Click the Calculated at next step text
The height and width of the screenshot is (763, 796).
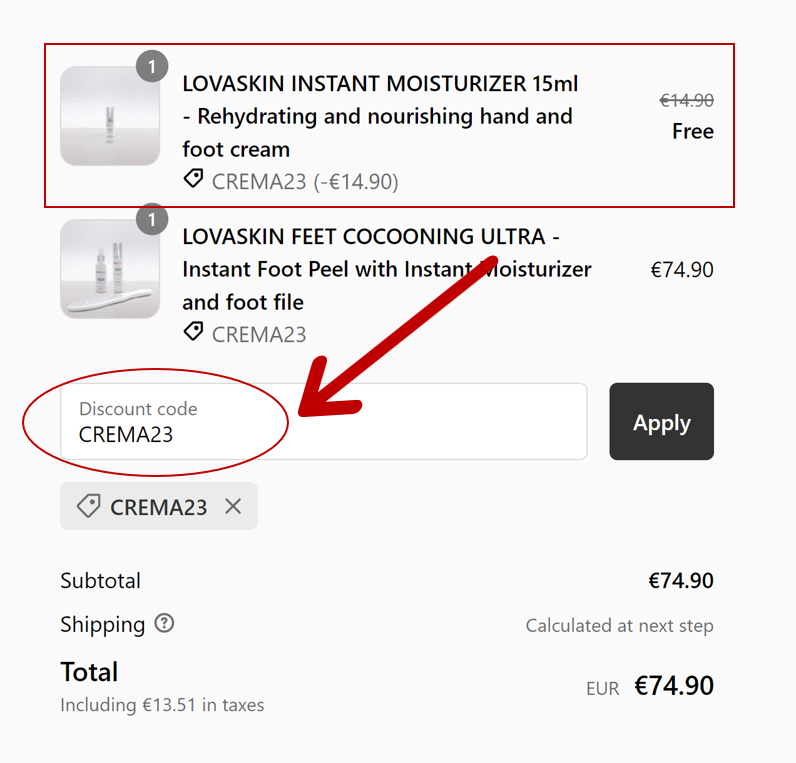point(619,626)
